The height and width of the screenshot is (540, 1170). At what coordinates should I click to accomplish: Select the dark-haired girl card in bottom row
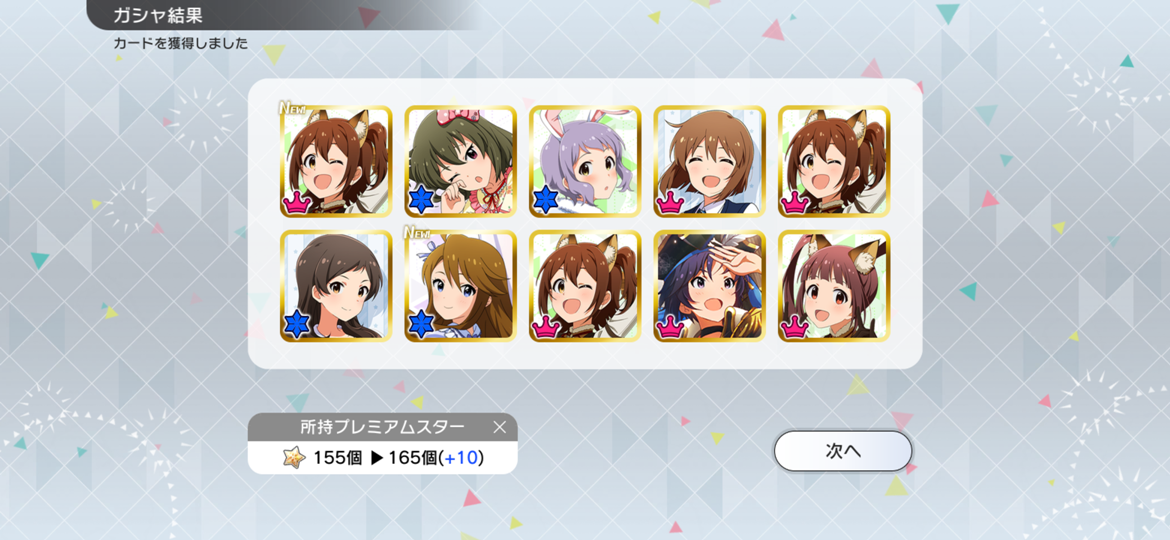[x=336, y=286]
